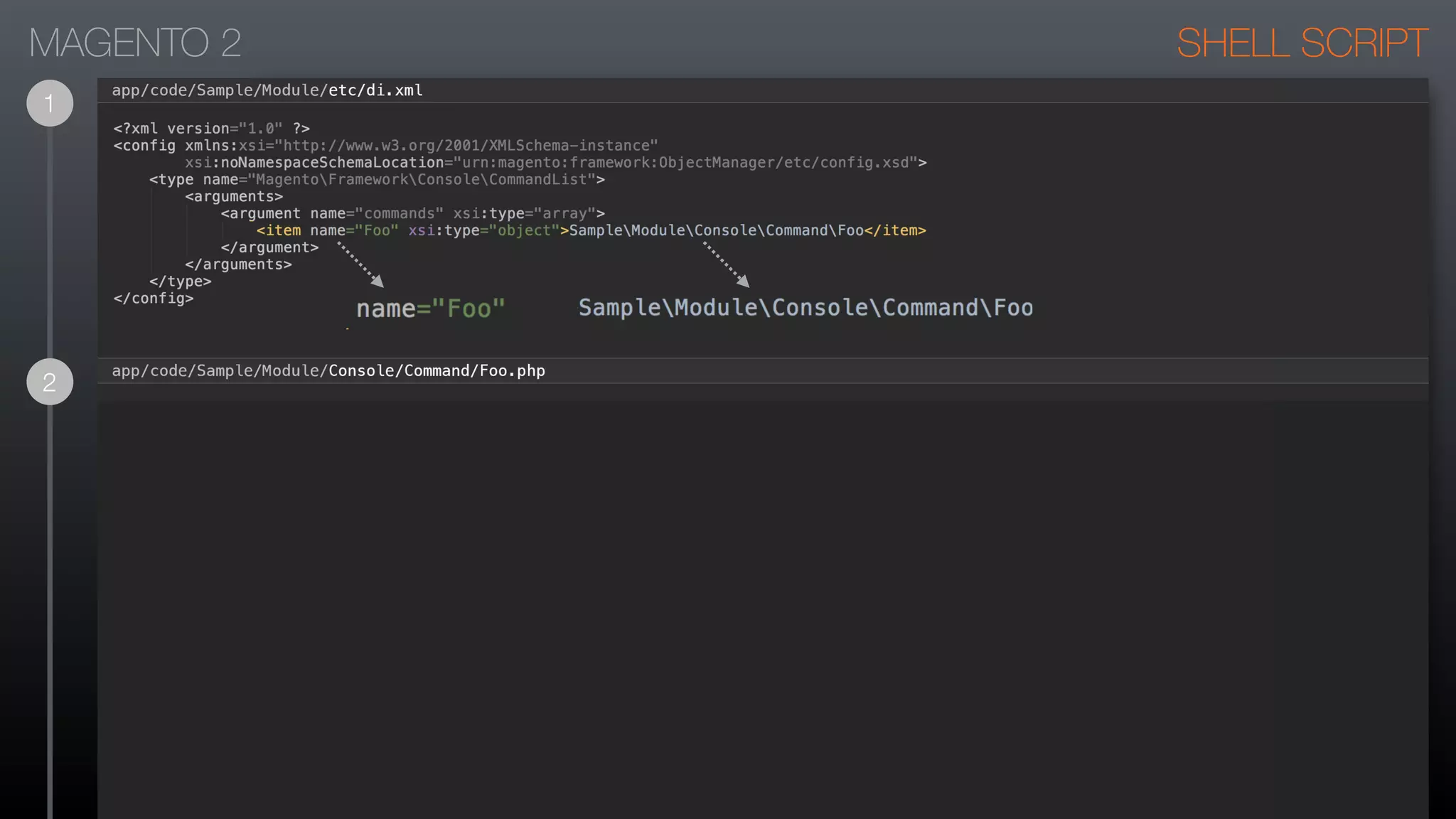
Task: Click the "http://www.w3.org/2001/XMLSchema-instance" URL string
Action: (466, 146)
